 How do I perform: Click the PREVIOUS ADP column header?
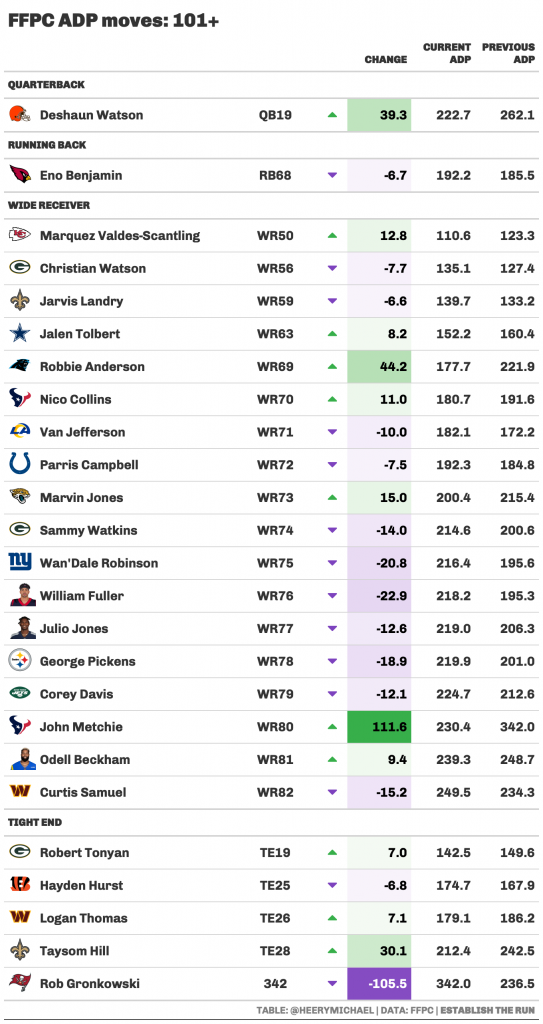click(x=508, y=53)
